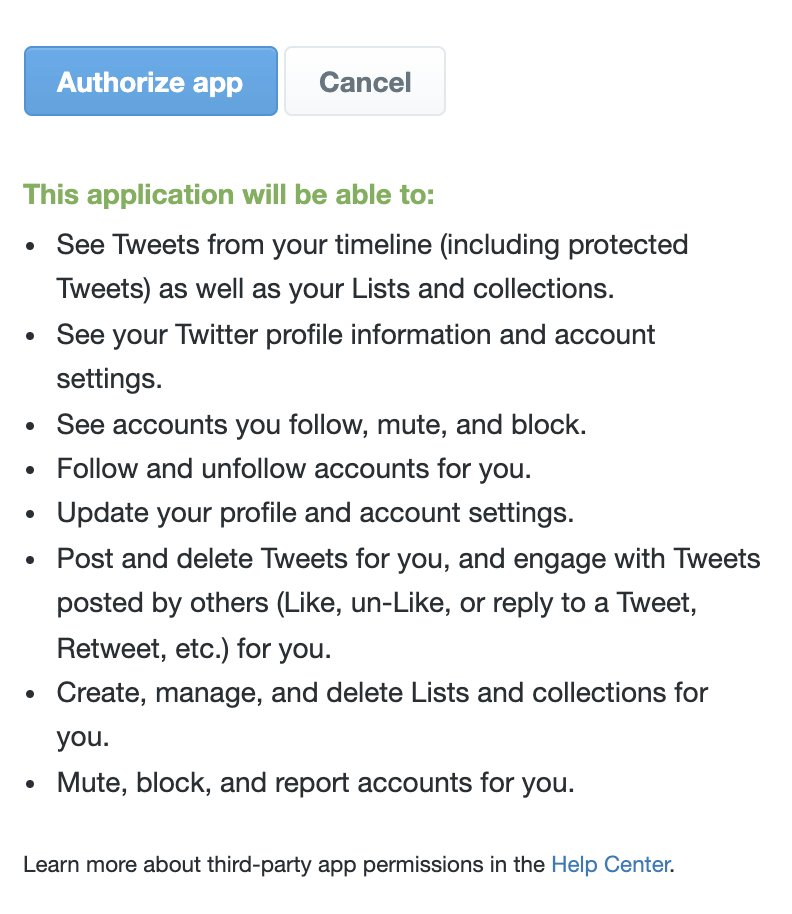Open the Help Center link

[610, 864]
